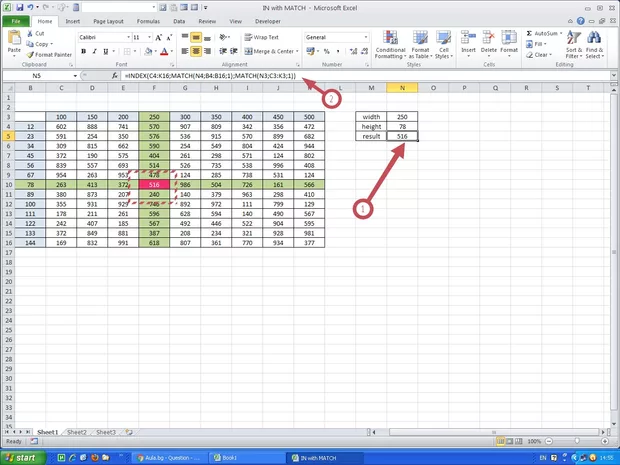Toggle center horizontal alignment

[x=196, y=51]
